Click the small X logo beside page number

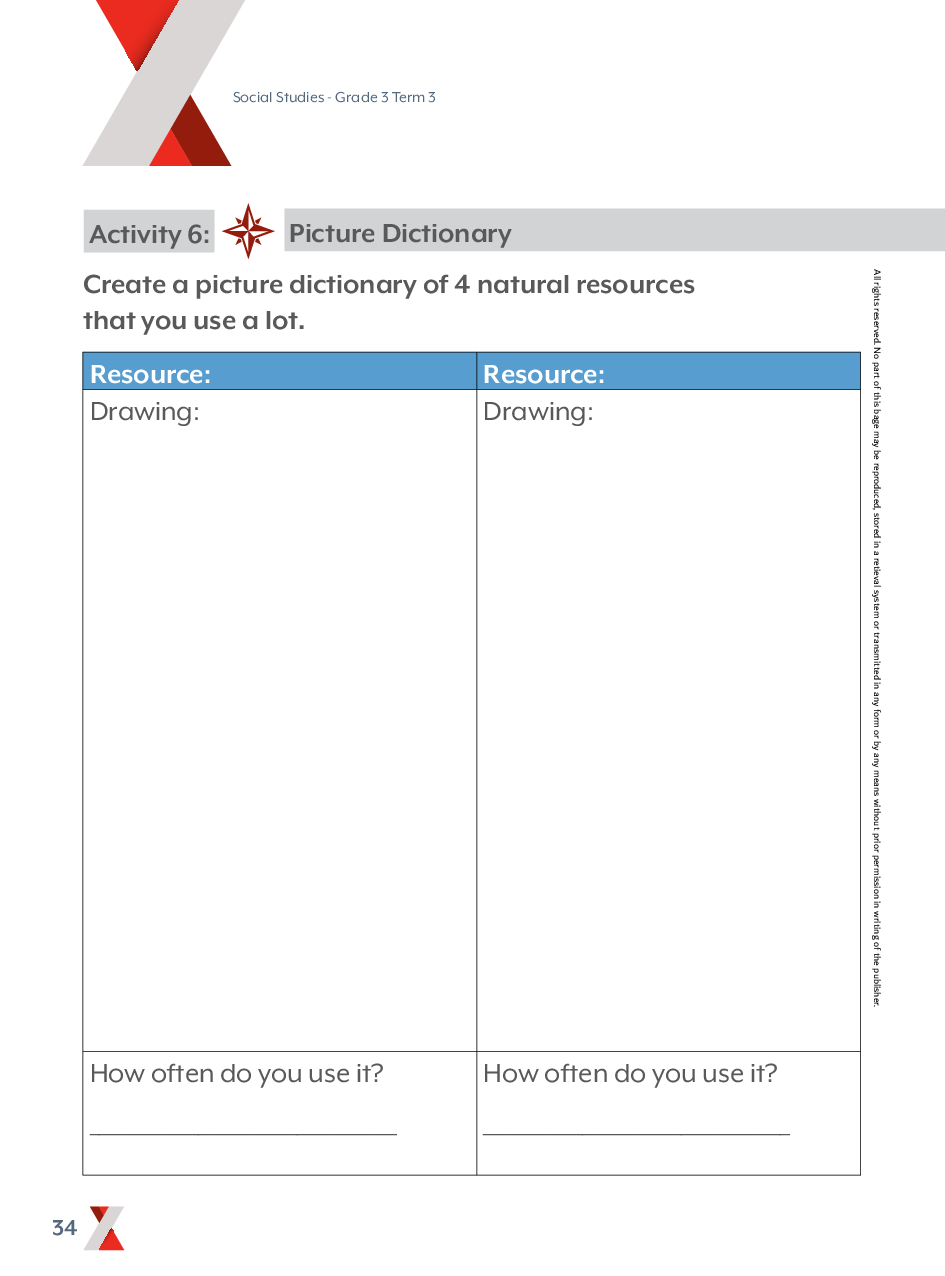coord(105,1228)
